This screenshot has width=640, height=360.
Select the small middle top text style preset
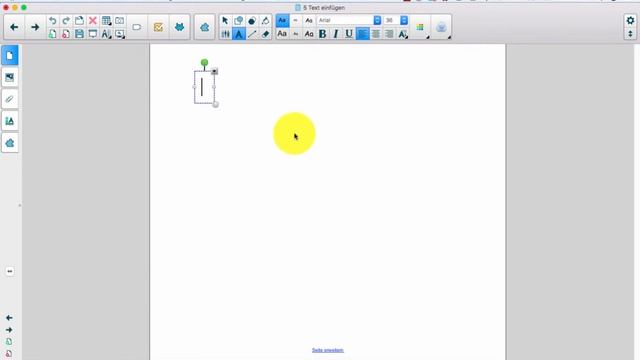(296, 20)
